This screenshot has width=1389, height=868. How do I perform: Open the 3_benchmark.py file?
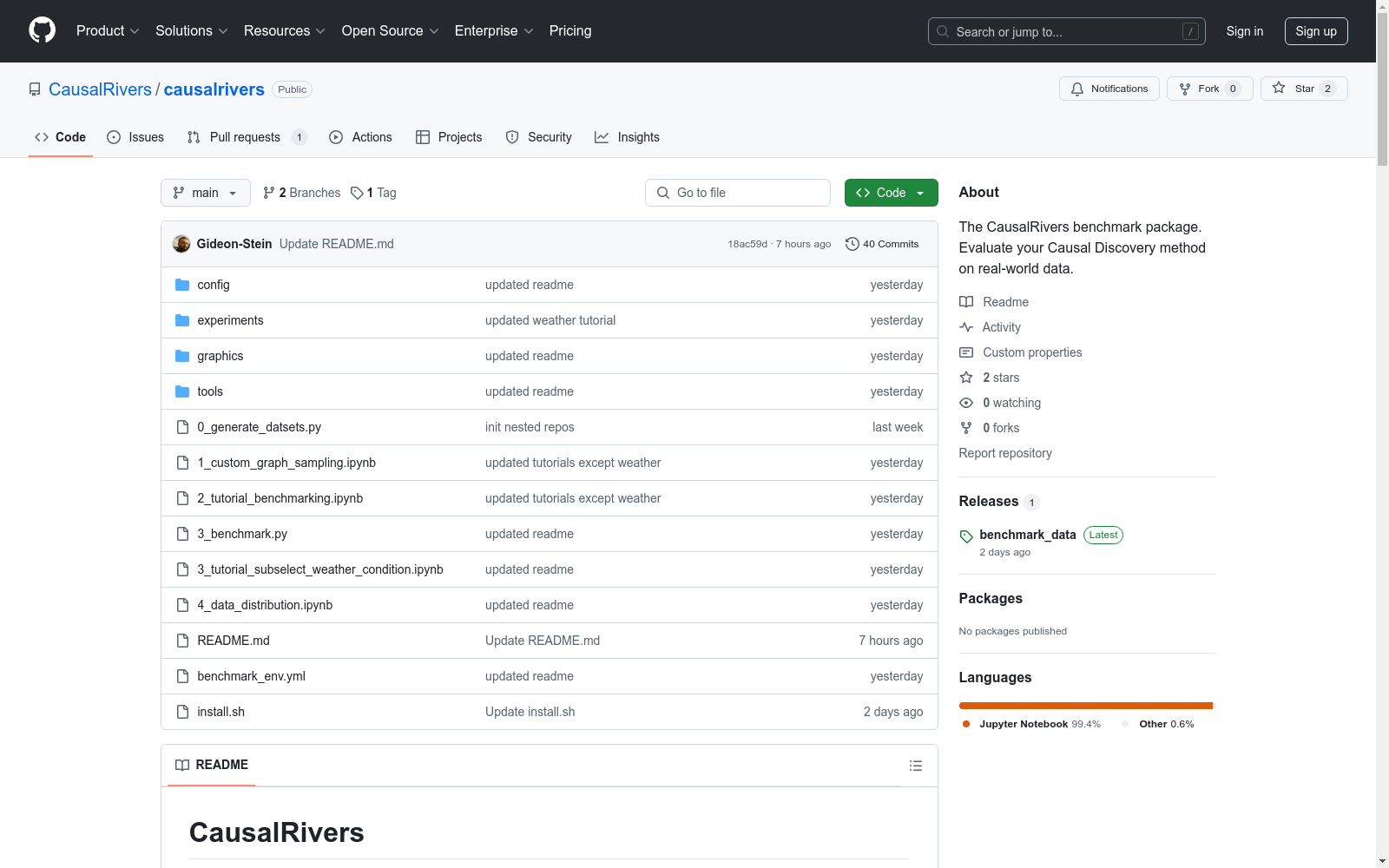[x=242, y=534]
